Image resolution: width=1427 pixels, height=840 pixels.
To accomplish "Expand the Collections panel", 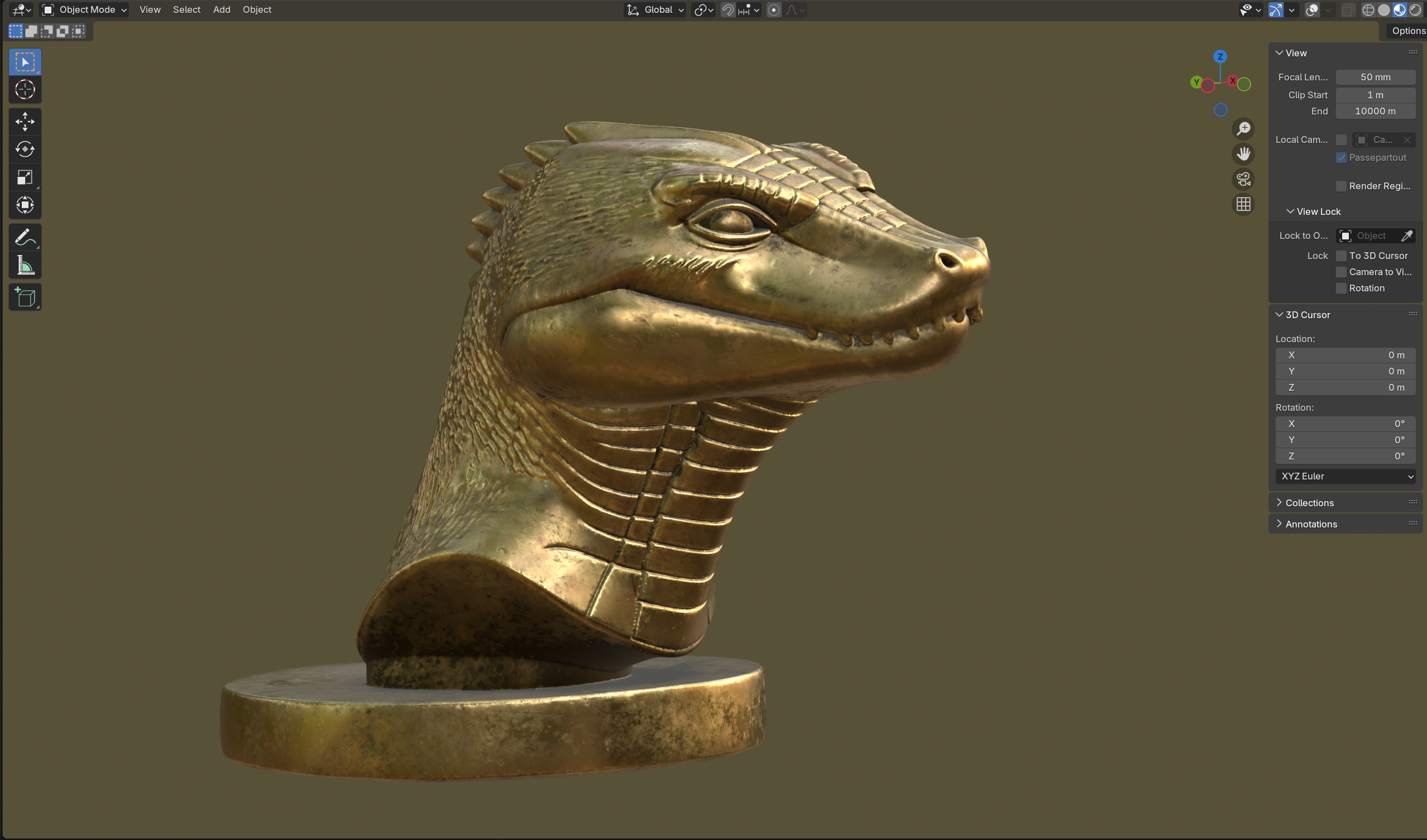I will tap(1309, 503).
